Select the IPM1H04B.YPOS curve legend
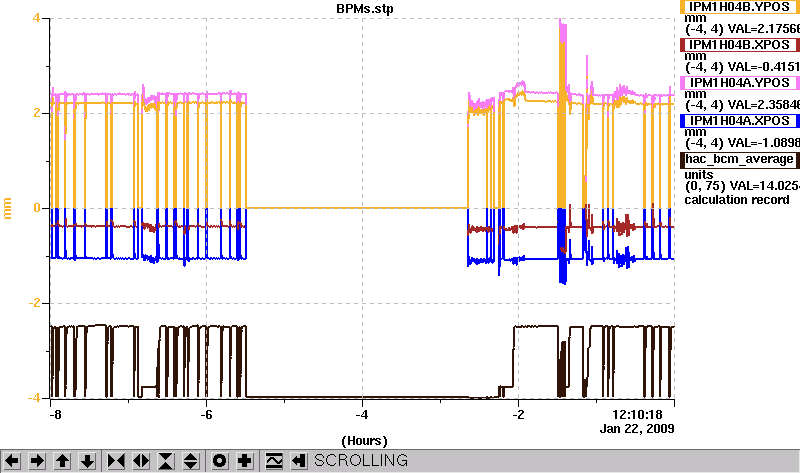The height and width of the screenshot is (473, 800). point(739,7)
